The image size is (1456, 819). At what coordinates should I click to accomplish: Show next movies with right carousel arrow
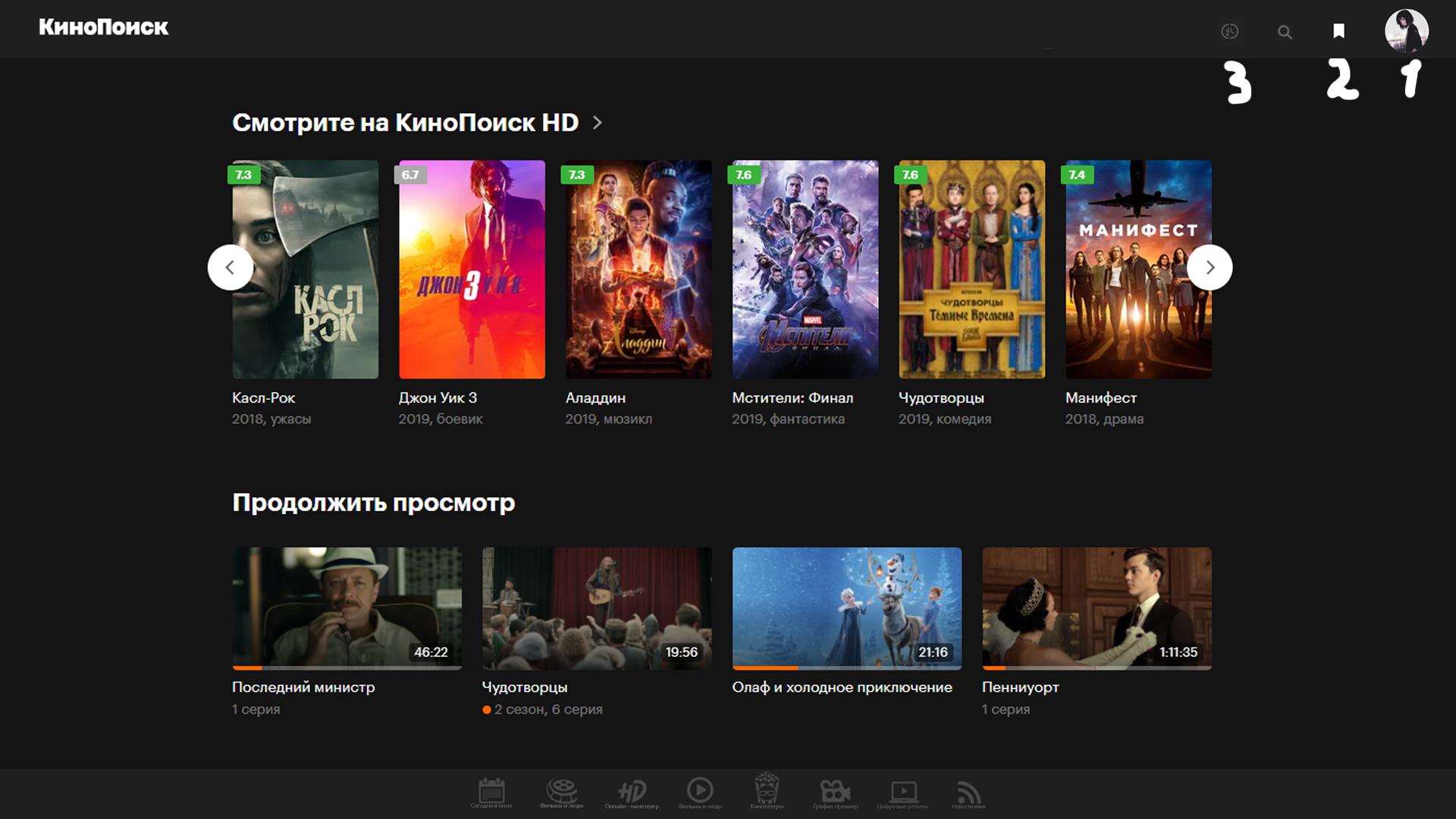1210,267
